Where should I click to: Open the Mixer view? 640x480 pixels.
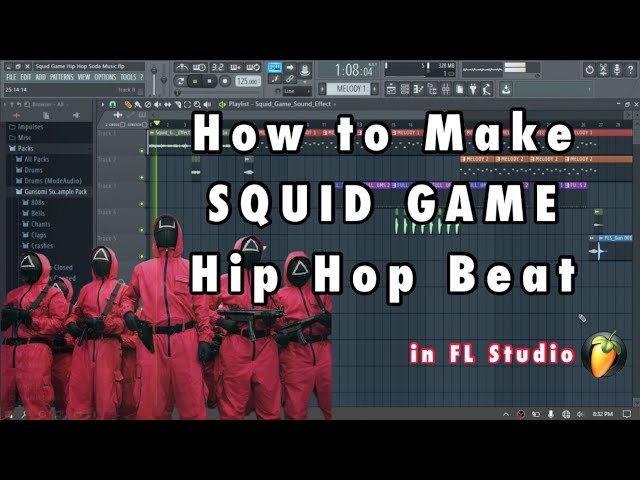pos(446,89)
